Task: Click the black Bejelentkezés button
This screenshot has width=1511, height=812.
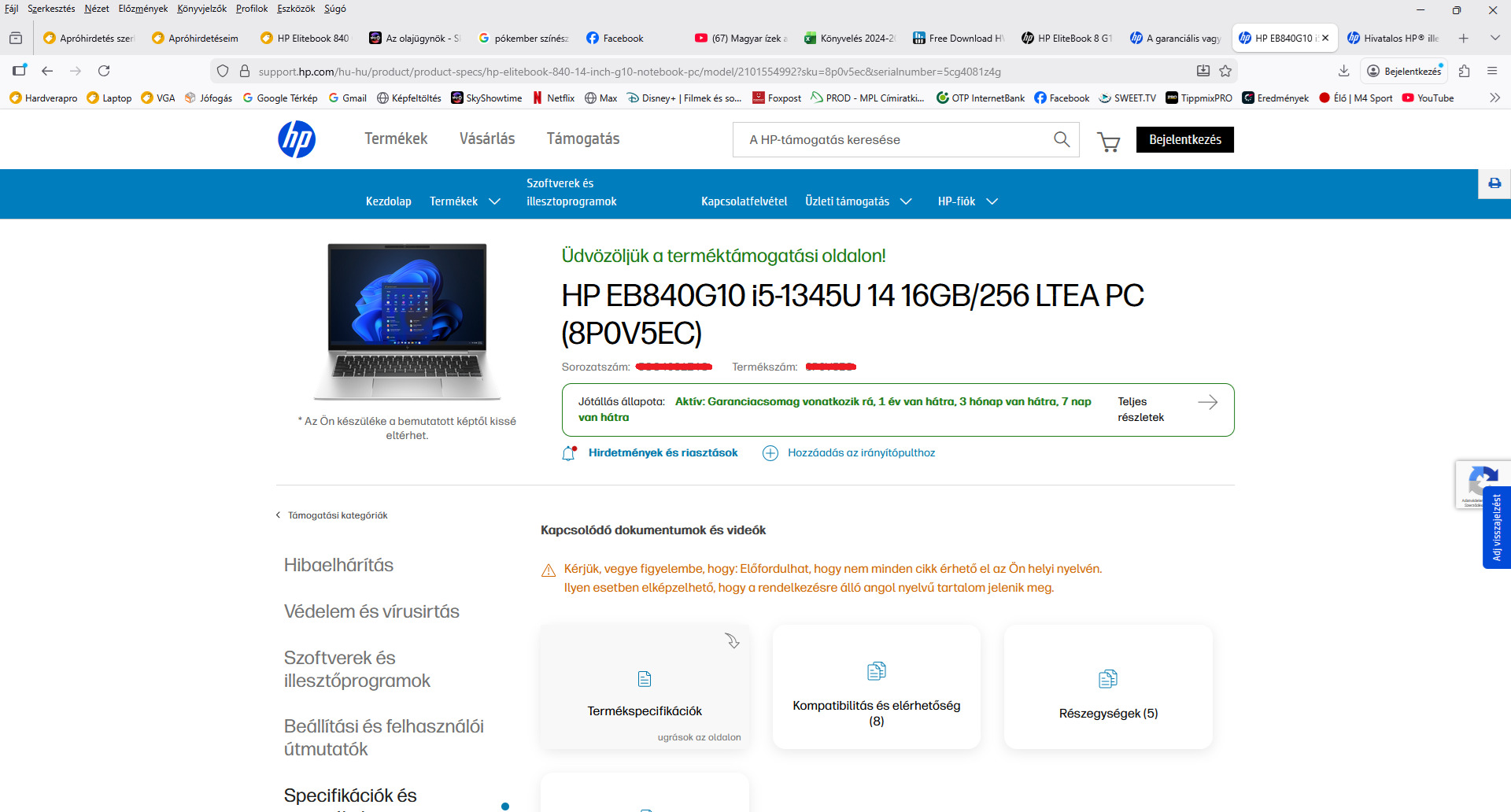Action: click(1185, 139)
